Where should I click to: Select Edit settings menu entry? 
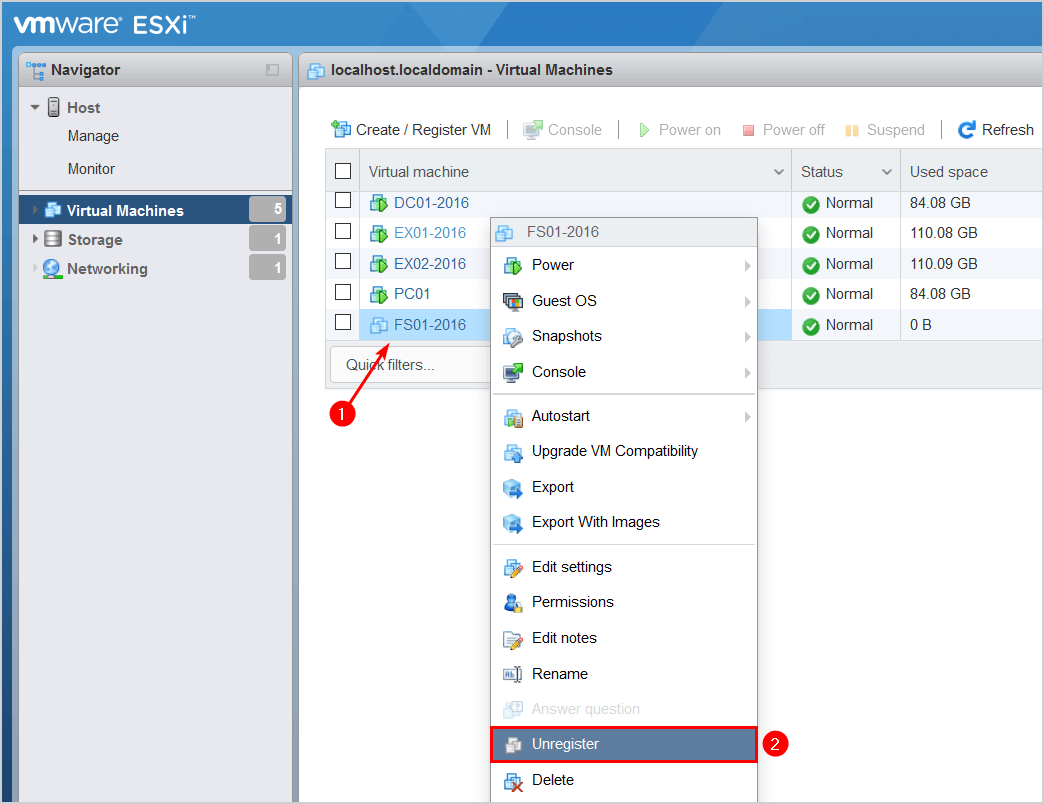point(624,567)
